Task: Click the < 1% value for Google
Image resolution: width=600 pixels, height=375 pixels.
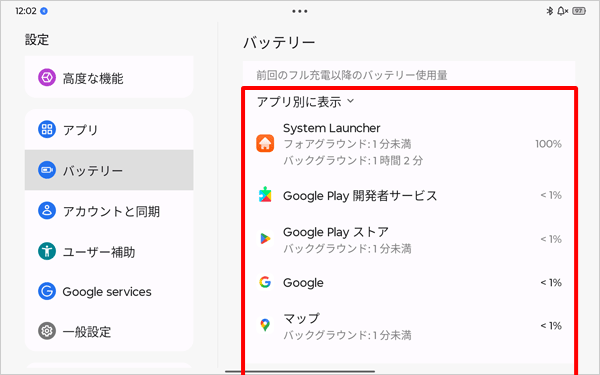Action: pos(551,282)
